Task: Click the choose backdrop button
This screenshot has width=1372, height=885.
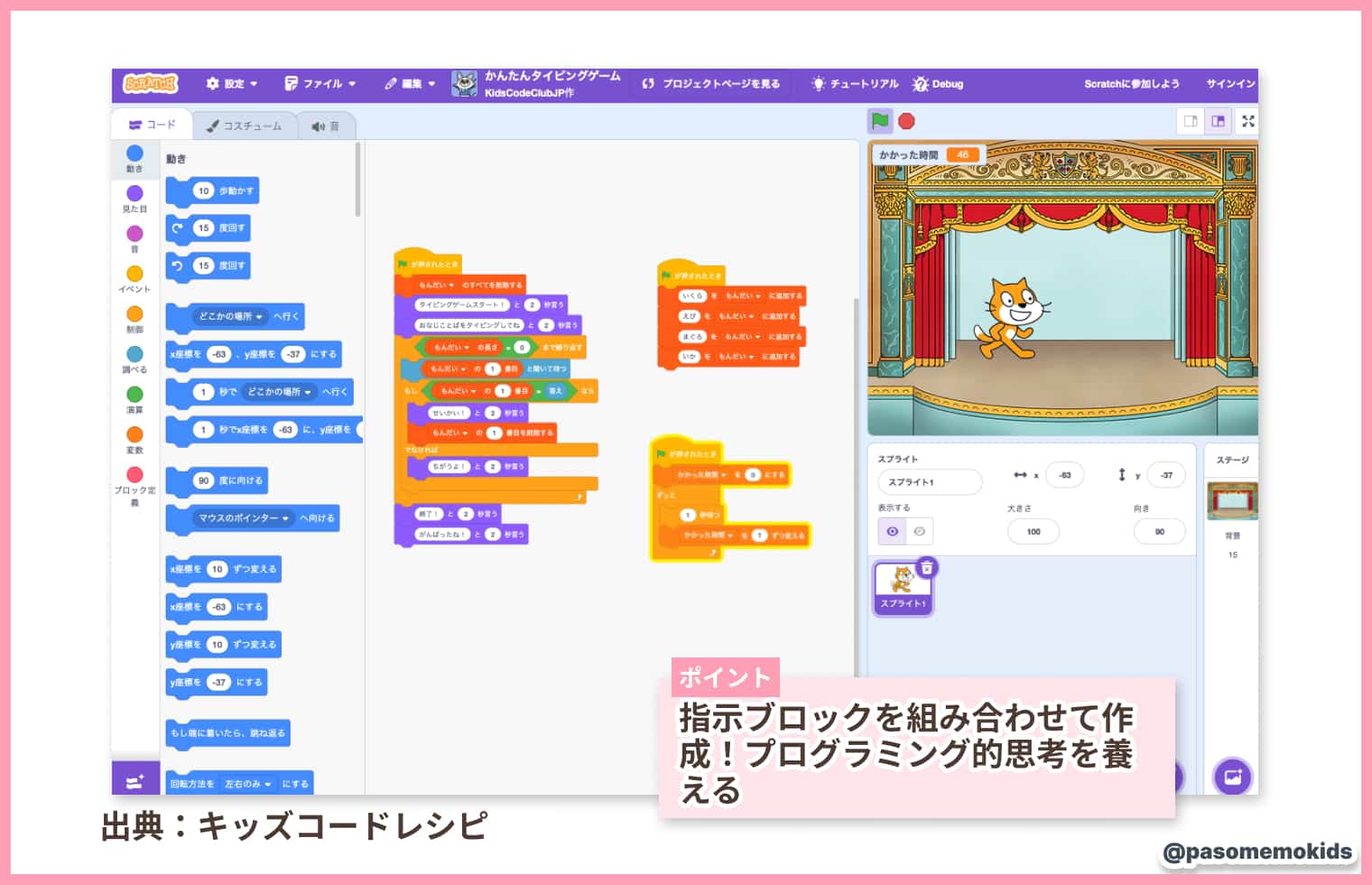Action: coord(1232,777)
